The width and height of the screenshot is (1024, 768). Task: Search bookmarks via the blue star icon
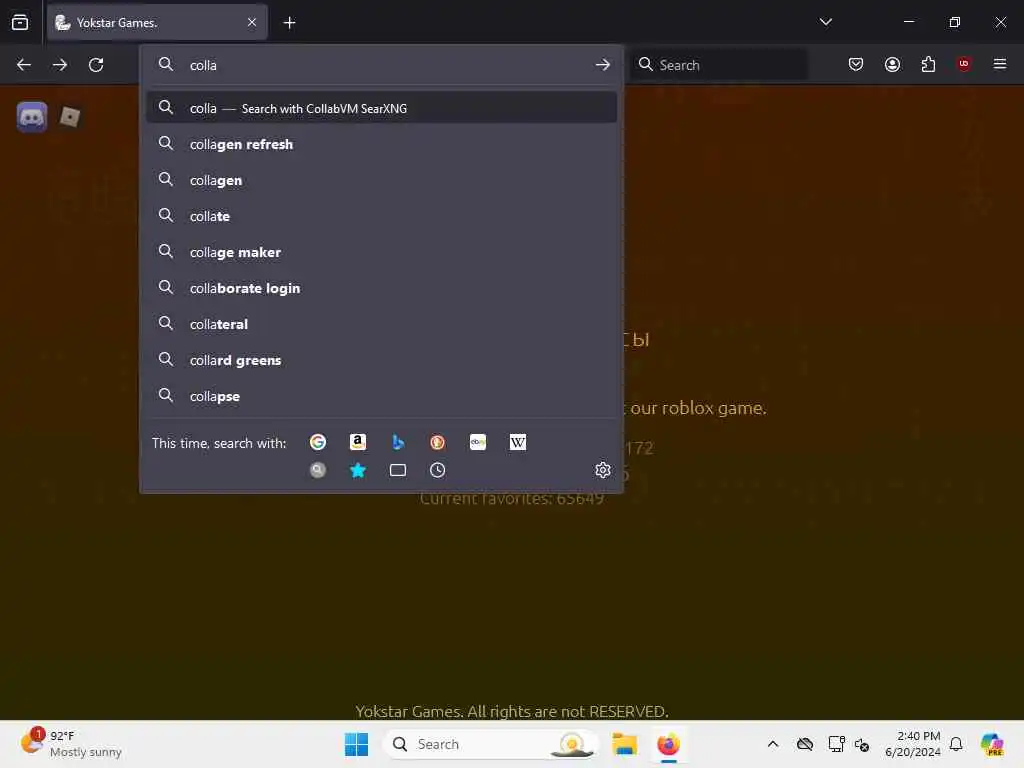pos(358,470)
